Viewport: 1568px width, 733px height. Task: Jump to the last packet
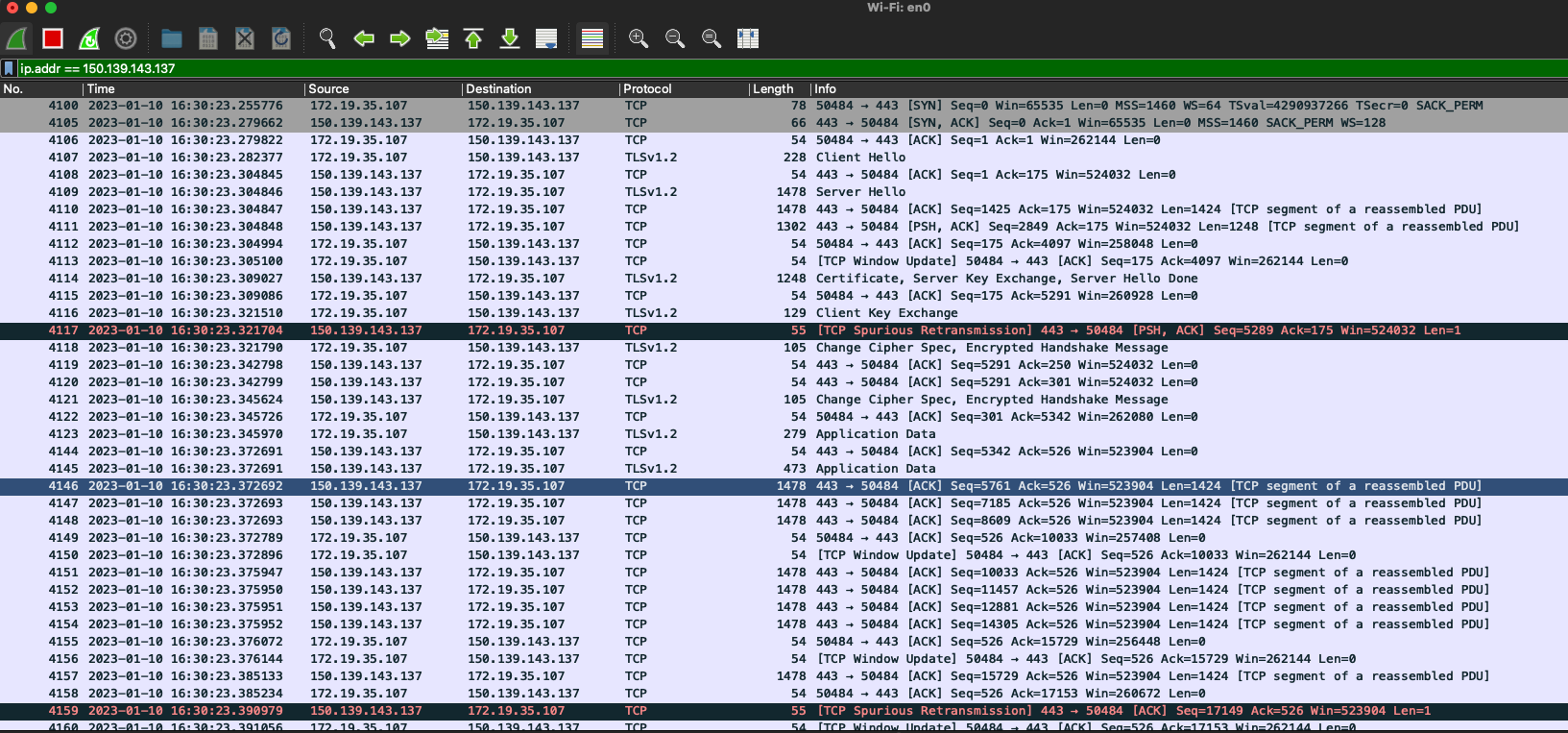510,38
